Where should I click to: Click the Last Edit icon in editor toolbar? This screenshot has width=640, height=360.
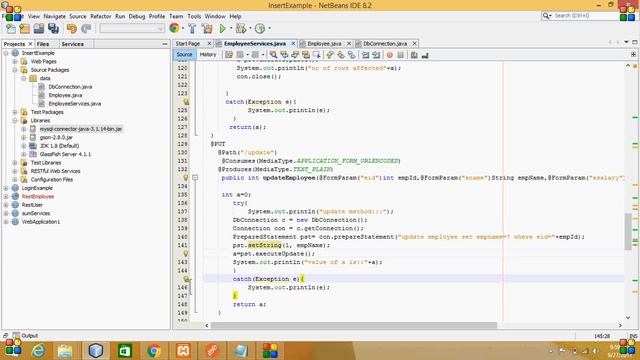coord(229,55)
